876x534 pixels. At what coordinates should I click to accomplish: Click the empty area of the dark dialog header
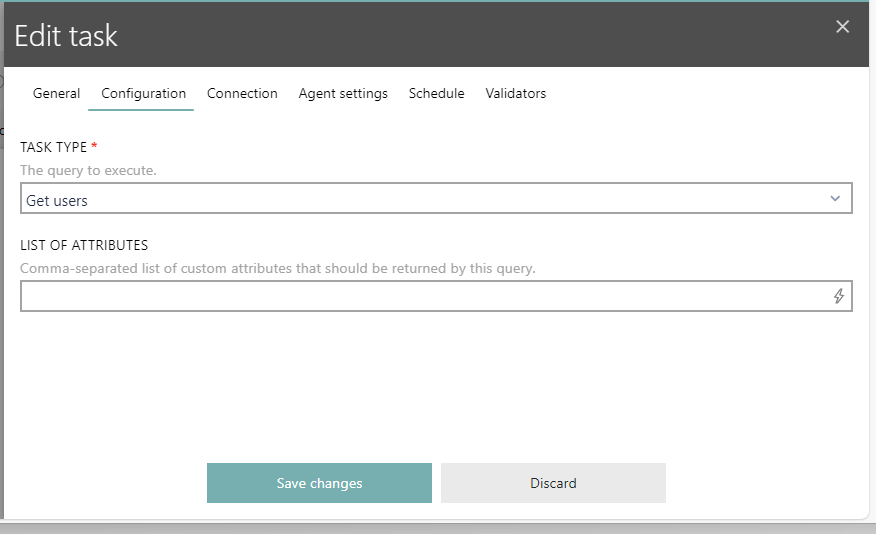click(x=450, y=35)
